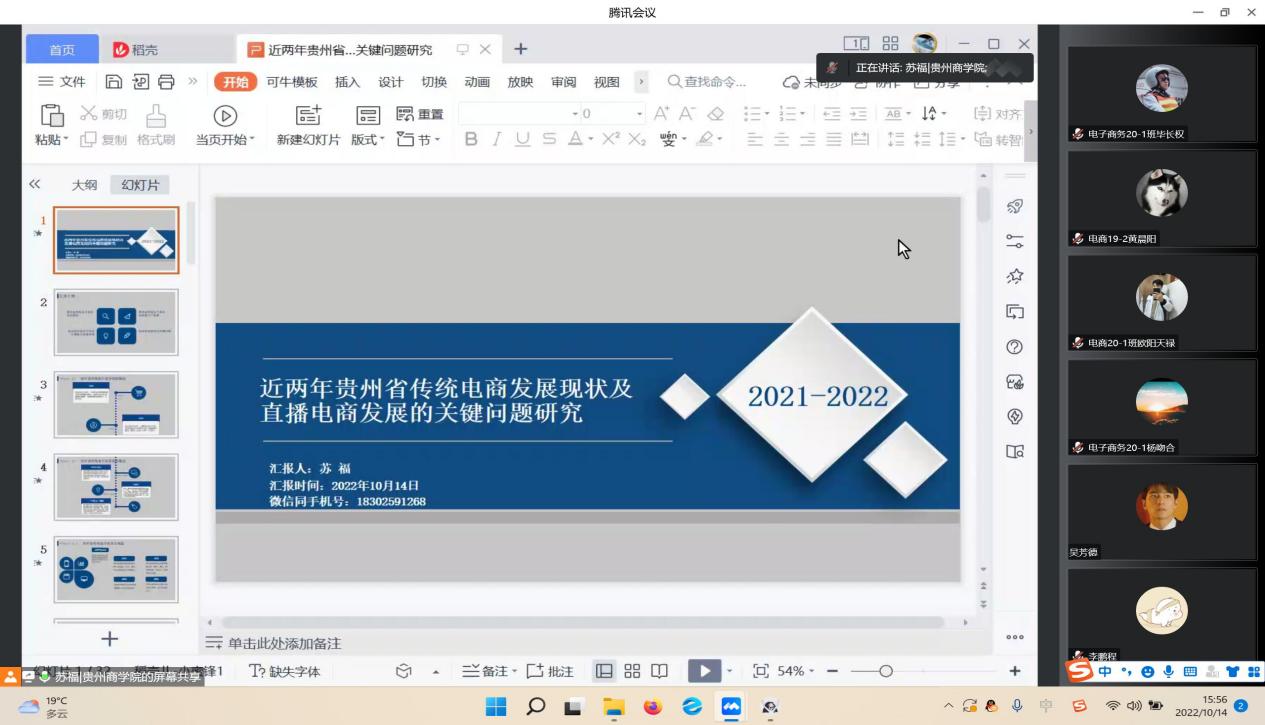Screen dimensions: 1265x725
Task: Click add slide plus below thumbnails
Action: [x=110, y=638]
